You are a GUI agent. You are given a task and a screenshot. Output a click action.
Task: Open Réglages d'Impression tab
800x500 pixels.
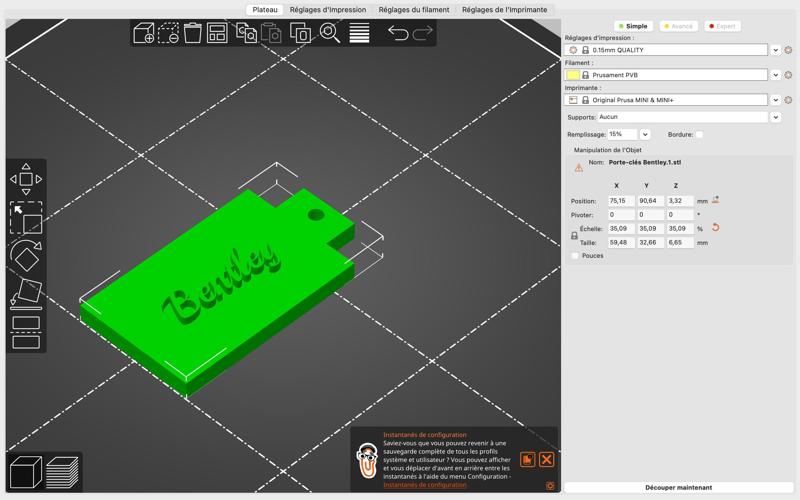[328, 10]
